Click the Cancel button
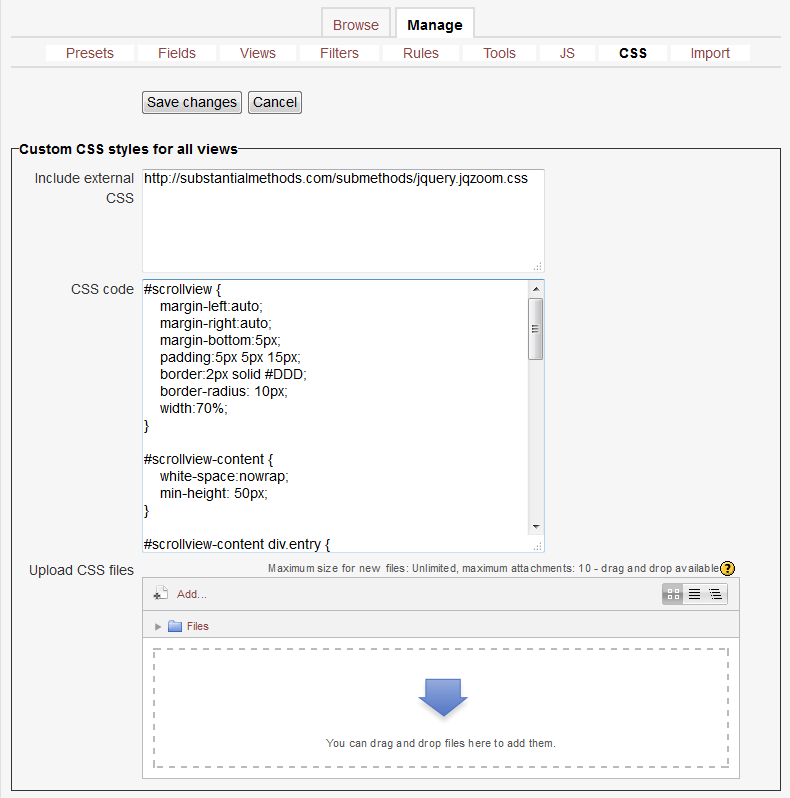The width and height of the screenshot is (790, 798). pyautogui.click(x=275, y=102)
